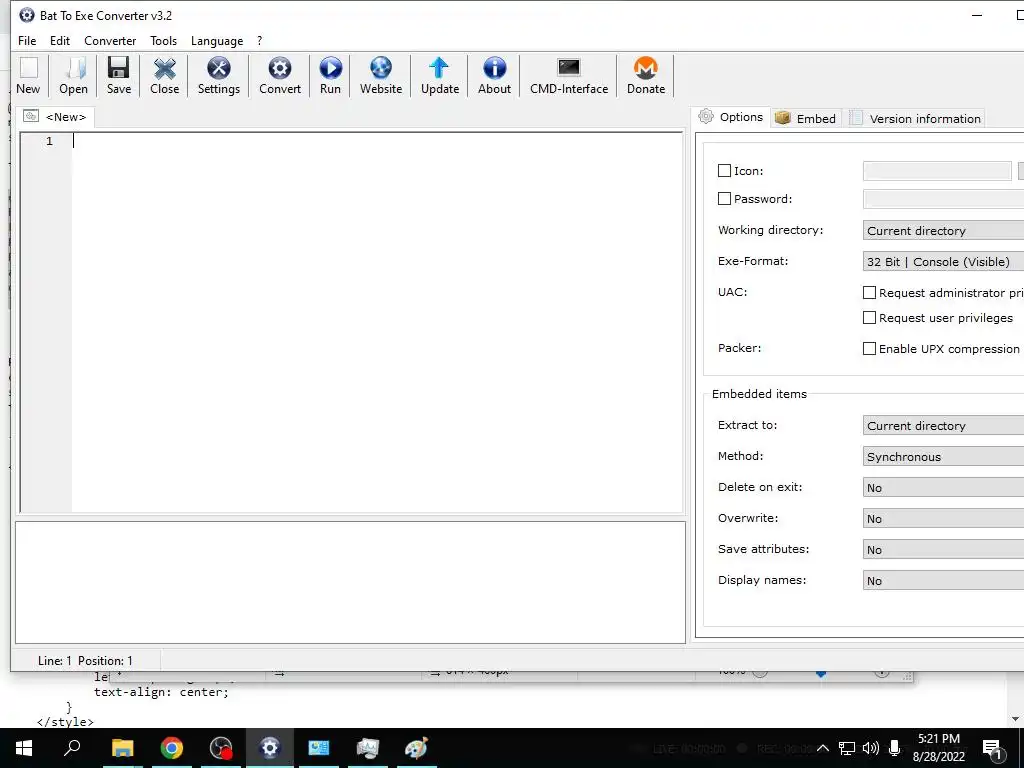The image size is (1024, 768).
Task: Open the Language menu
Action: pyautogui.click(x=217, y=40)
